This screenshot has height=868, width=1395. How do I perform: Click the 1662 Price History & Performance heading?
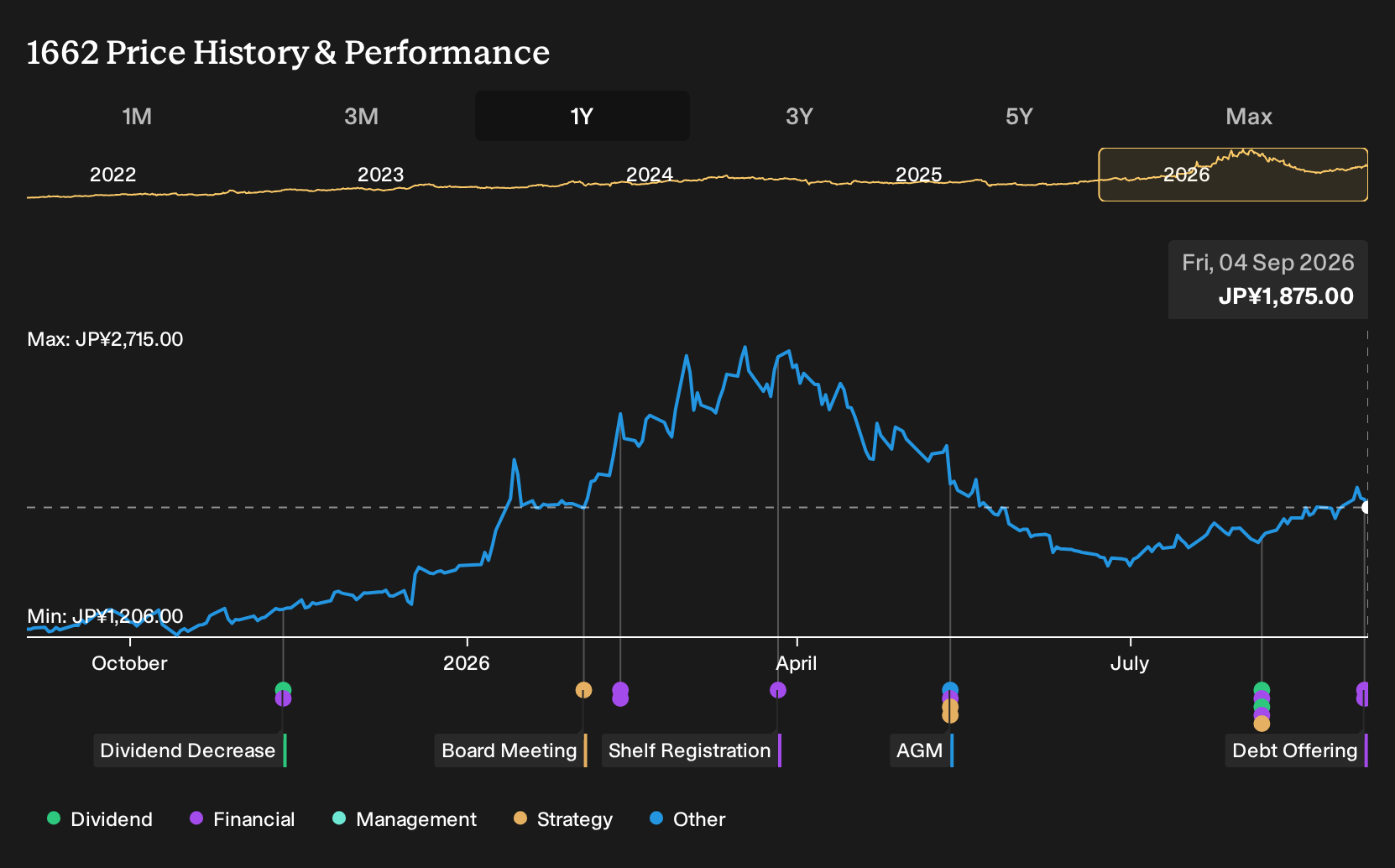point(288,52)
